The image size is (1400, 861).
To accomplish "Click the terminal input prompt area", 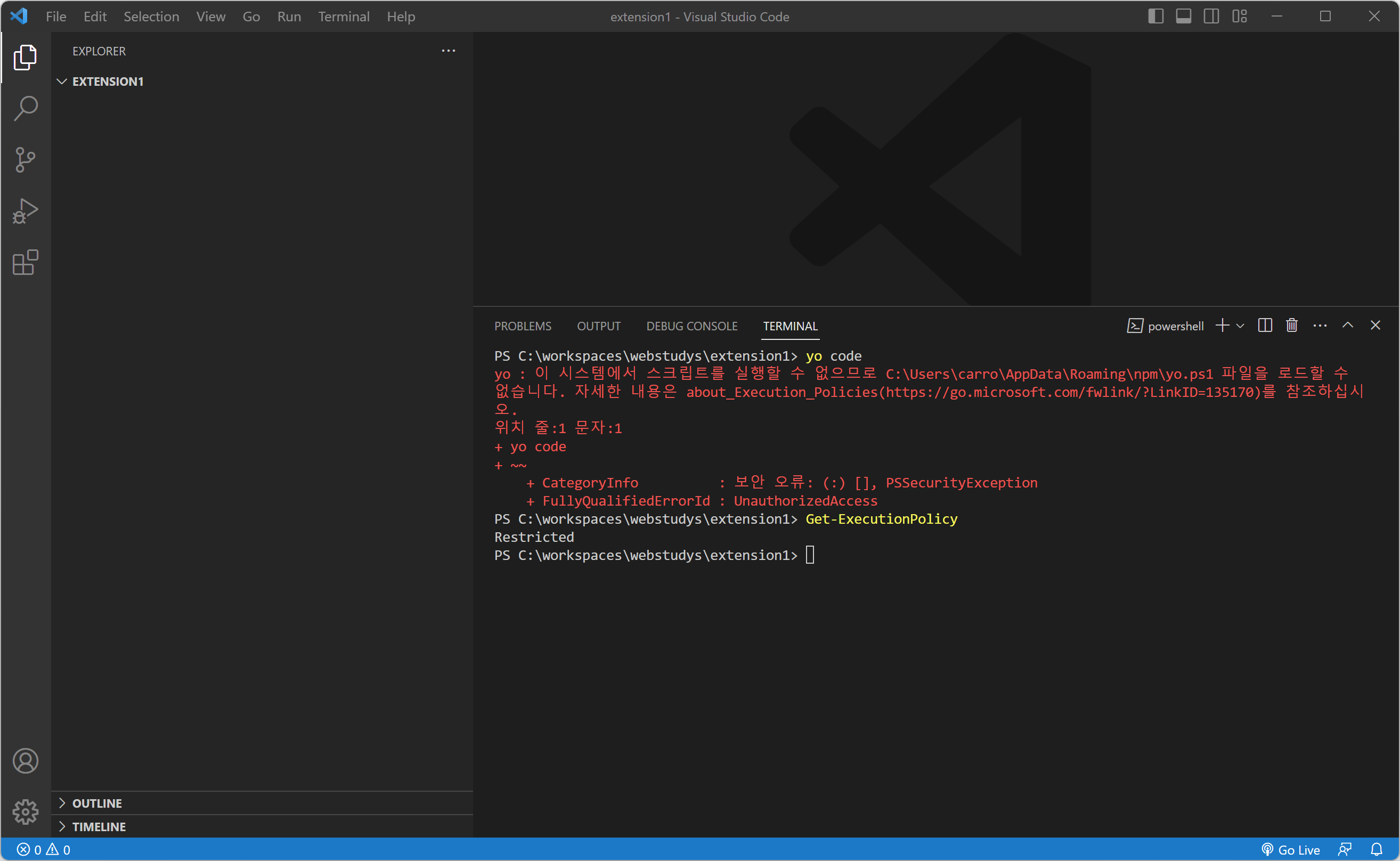I will [810, 555].
